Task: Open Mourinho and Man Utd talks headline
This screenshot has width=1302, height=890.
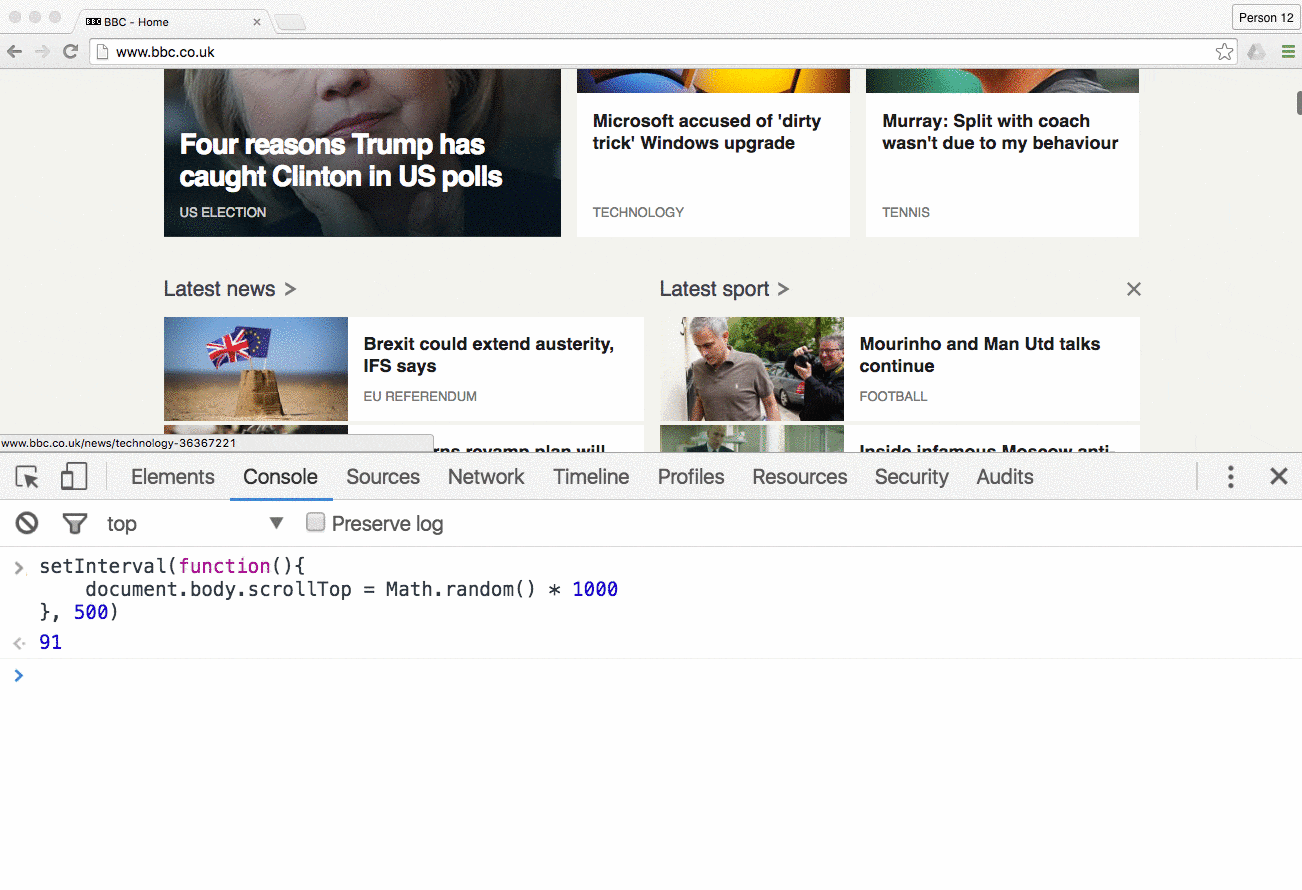Action: click(x=980, y=355)
